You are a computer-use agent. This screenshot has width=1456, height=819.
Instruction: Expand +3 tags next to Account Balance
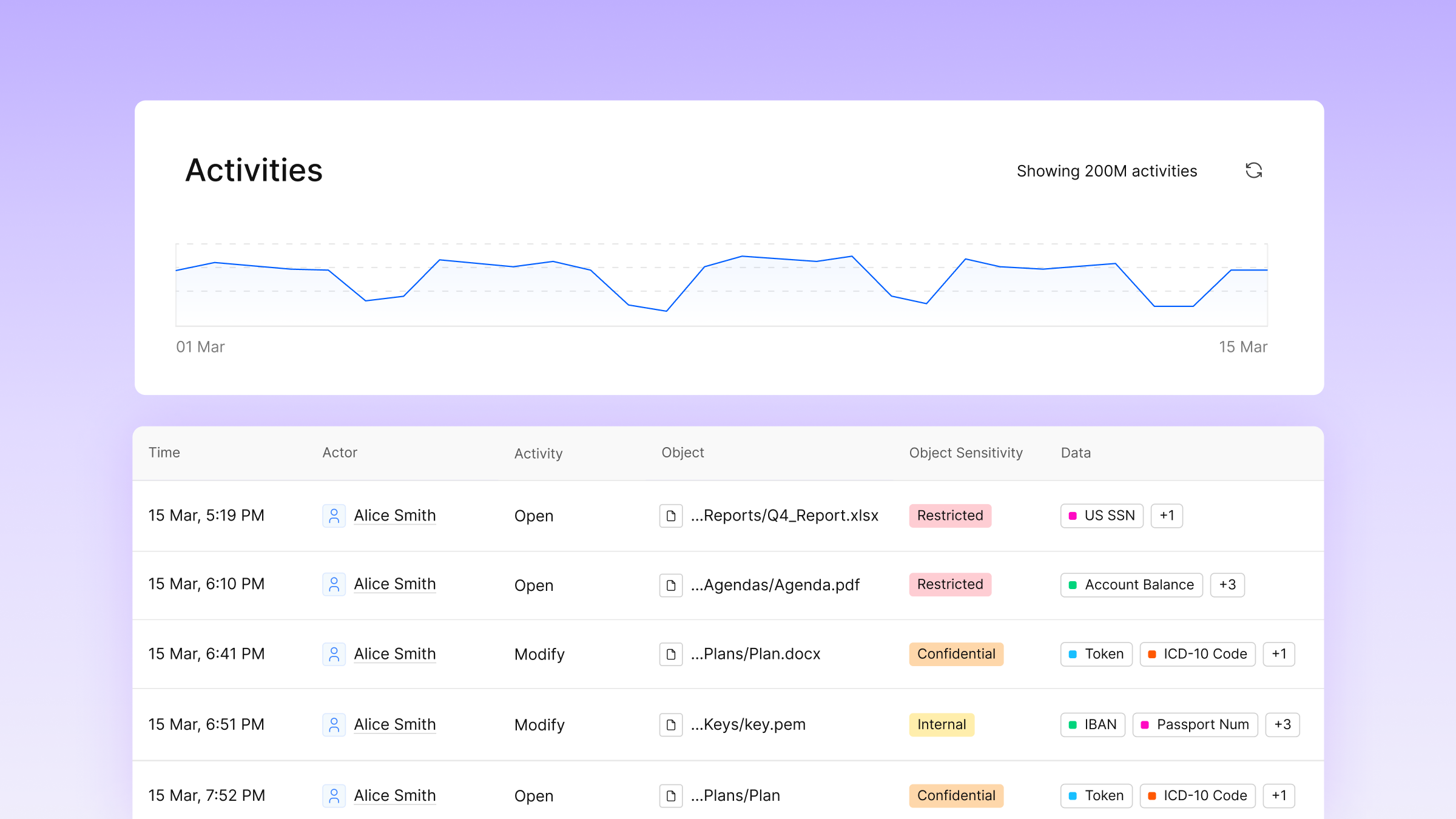pyautogui.click(x=1227, y=585)
